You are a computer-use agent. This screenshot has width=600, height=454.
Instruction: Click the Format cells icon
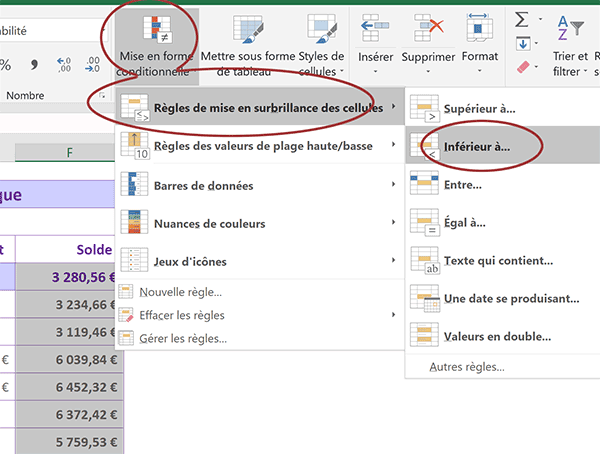click(479, 28)
